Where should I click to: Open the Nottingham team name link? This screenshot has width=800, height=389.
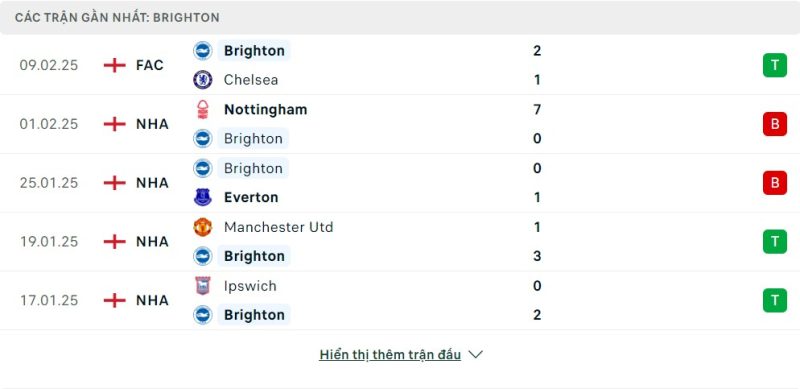coord(265,109)
